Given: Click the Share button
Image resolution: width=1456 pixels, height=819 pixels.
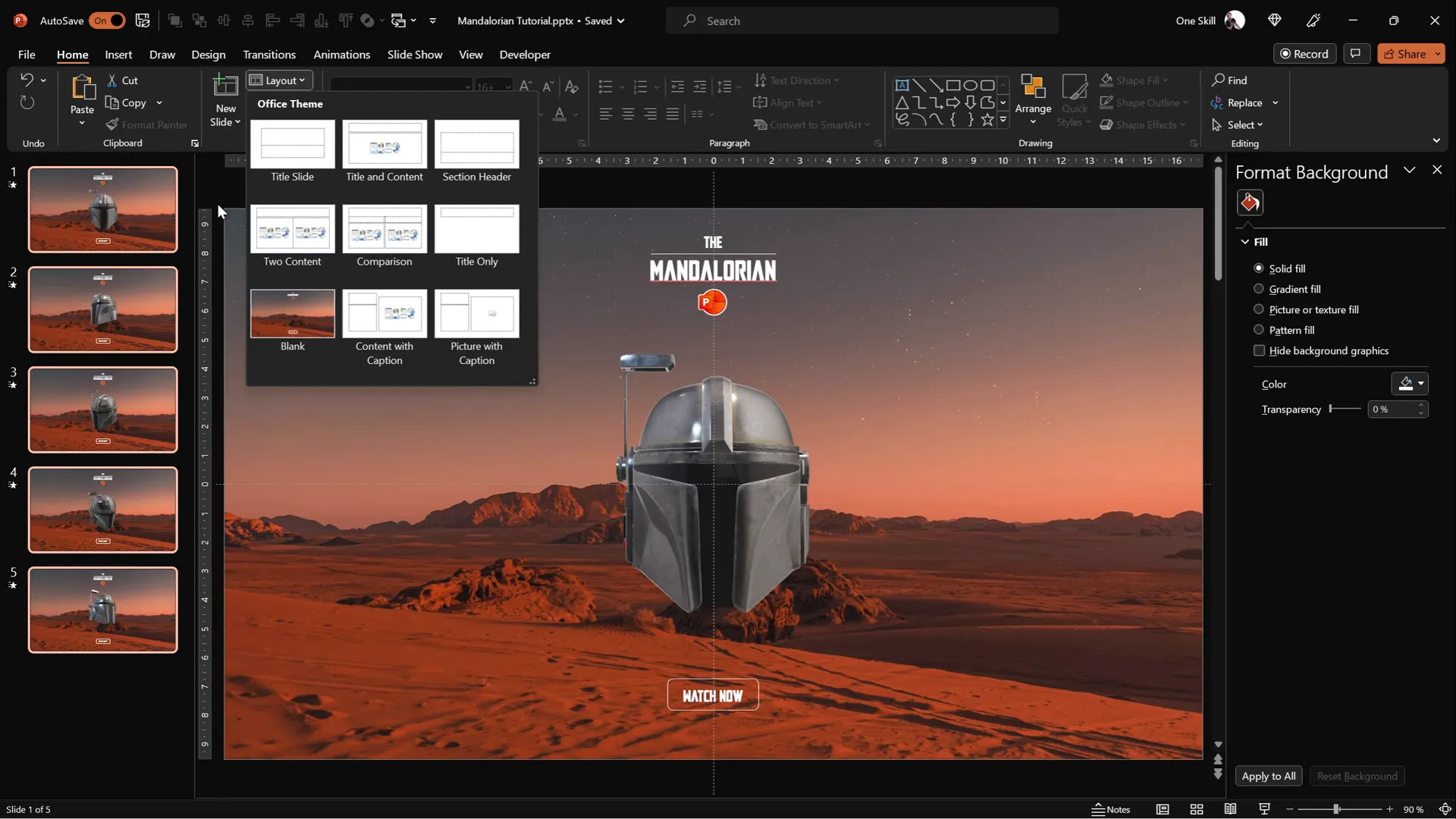Looking at the screenshot, I should [1404, 54].
